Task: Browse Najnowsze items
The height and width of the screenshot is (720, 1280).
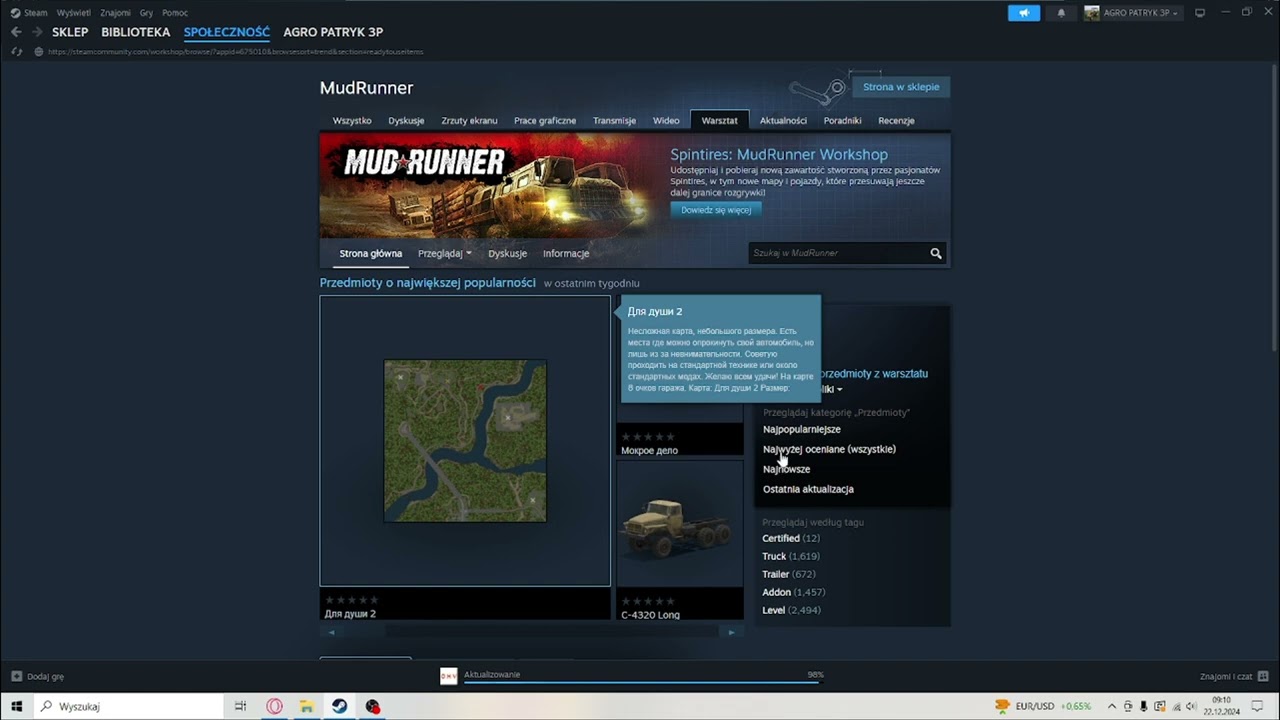Action: click(786, 469)
